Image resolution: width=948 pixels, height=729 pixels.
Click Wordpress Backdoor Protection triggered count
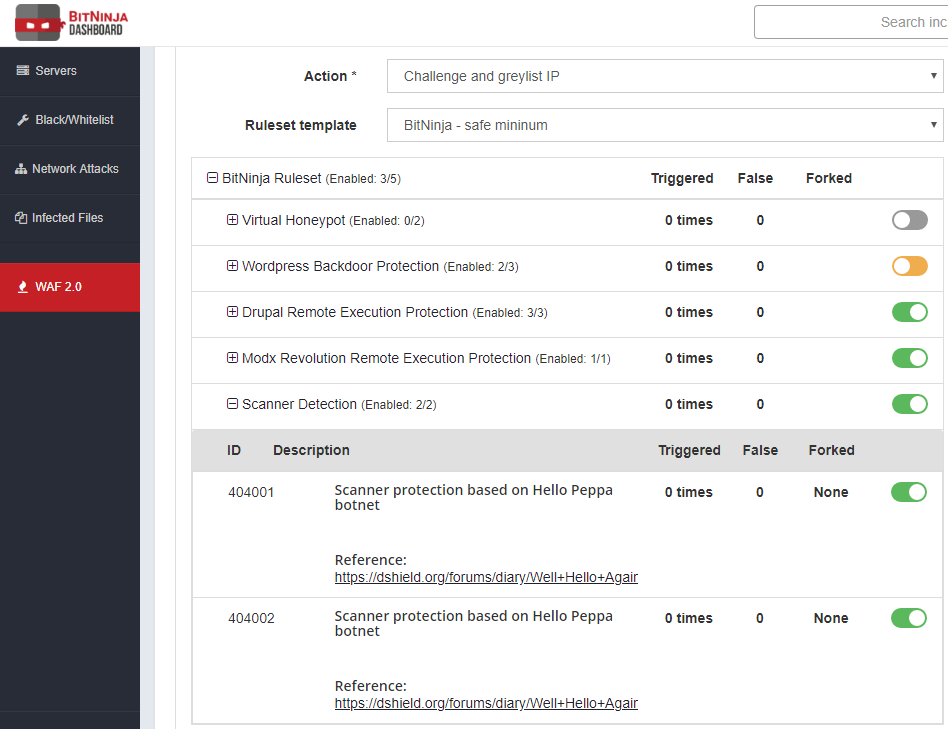coord(689,266)
